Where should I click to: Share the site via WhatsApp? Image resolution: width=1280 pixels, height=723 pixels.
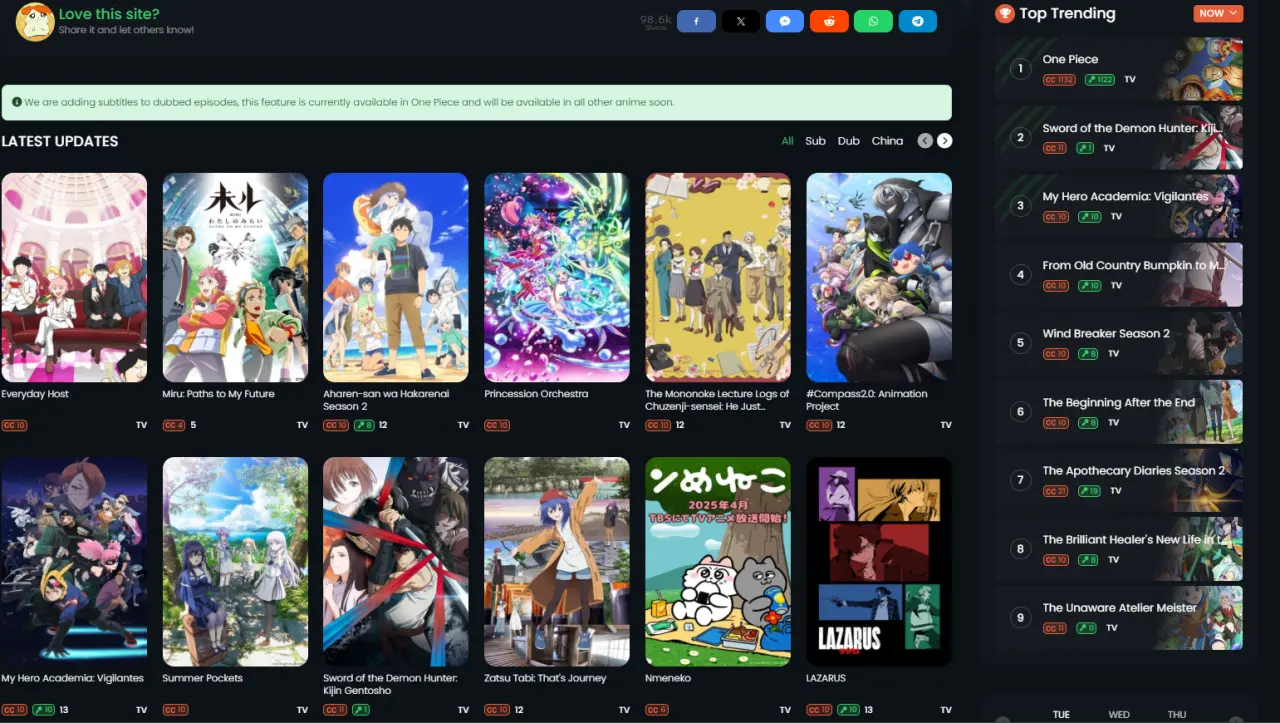(x=873, y=21)
